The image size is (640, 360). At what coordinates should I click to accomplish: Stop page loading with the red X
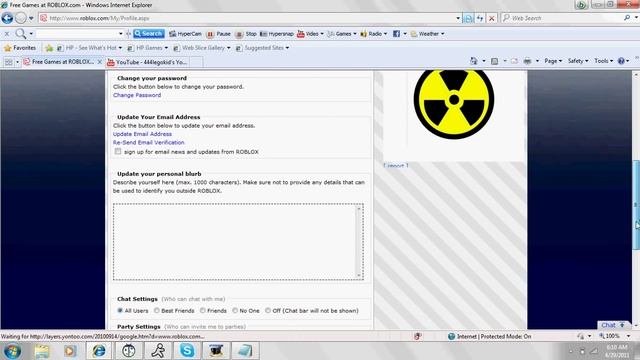492,18
